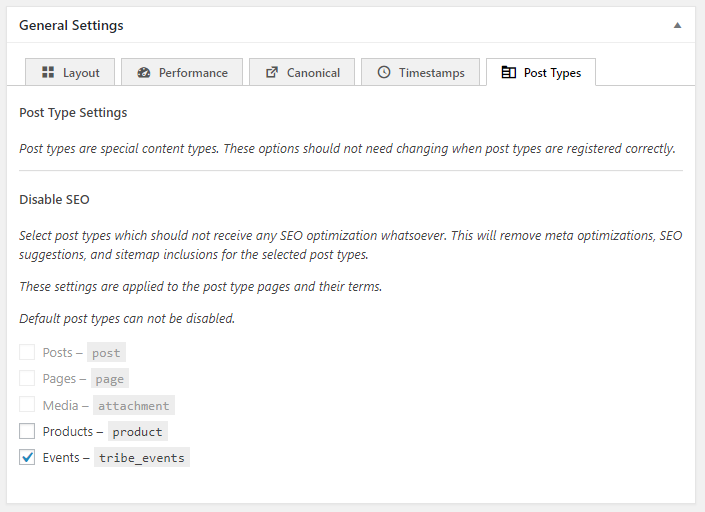705x512 pixels.
Task: Switch to the Performance tab
Action: click(x=182, y=72)
